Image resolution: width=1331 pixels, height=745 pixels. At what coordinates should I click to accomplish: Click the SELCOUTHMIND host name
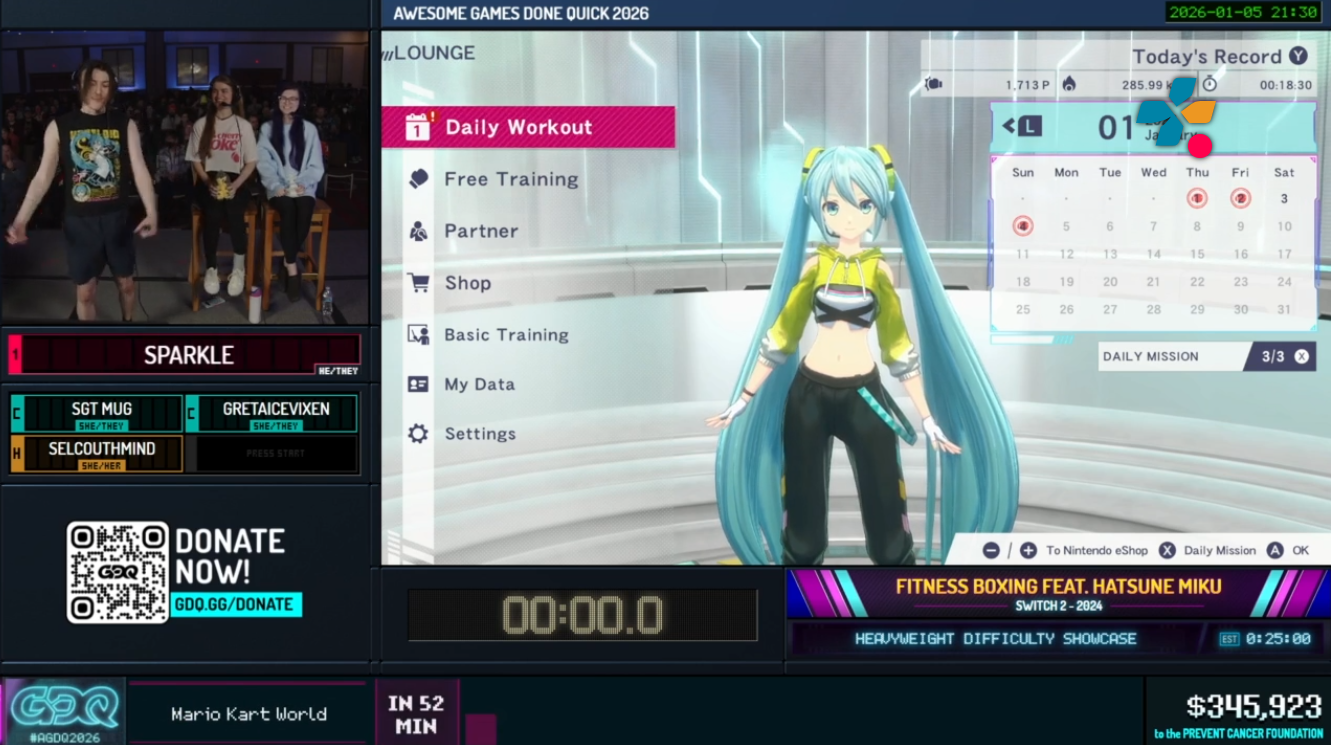tap(102, 449)
